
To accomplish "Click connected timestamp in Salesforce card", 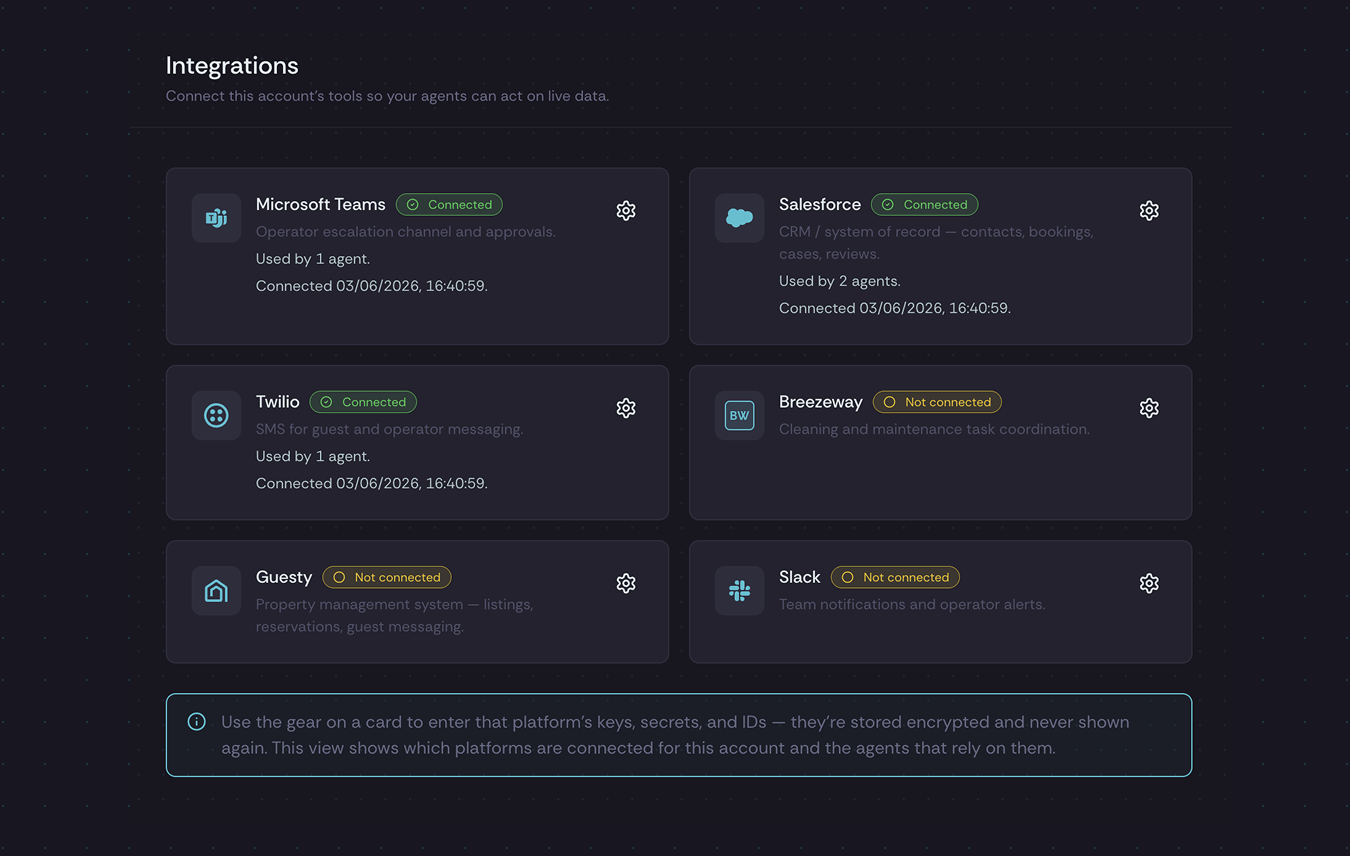I will 895,308.
